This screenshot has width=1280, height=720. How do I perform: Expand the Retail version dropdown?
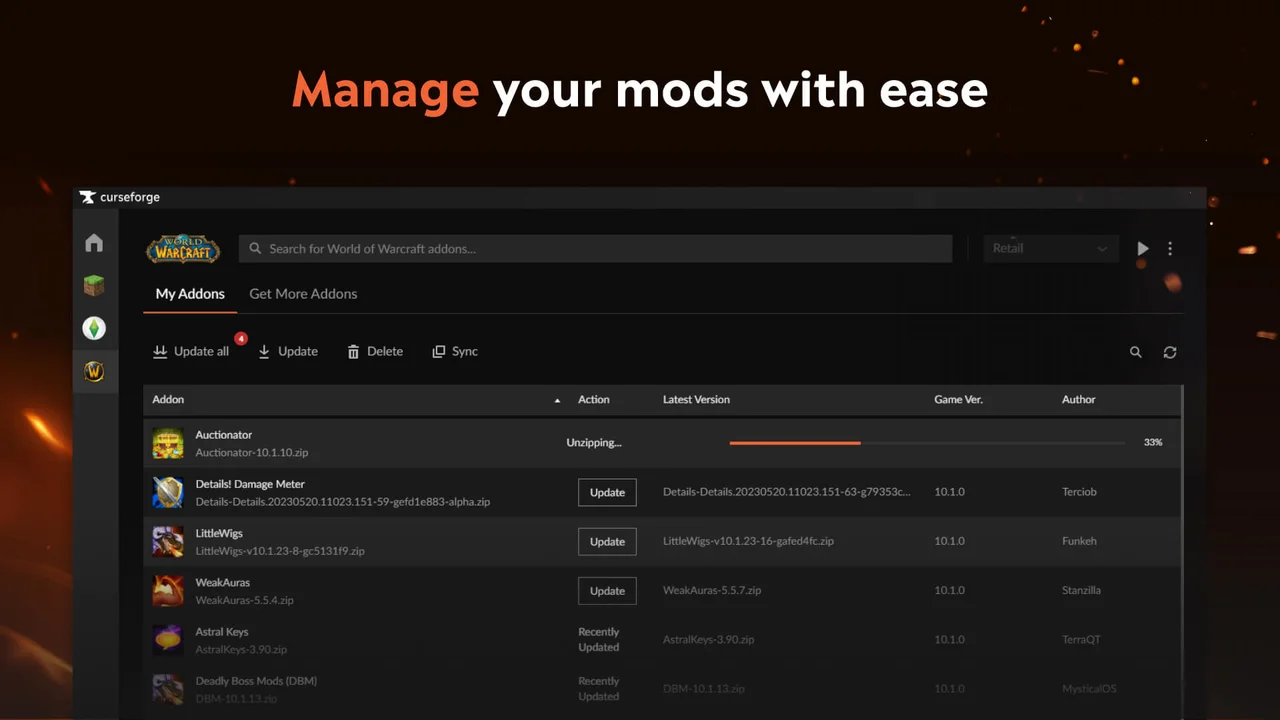pyautogui.click(x=1049, y=248)
